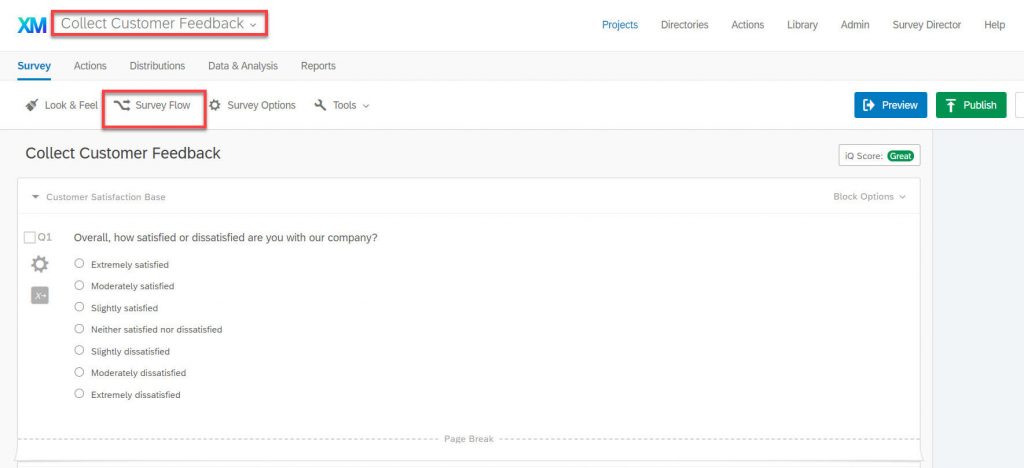Switch to the Actions tab

(90, 66)
